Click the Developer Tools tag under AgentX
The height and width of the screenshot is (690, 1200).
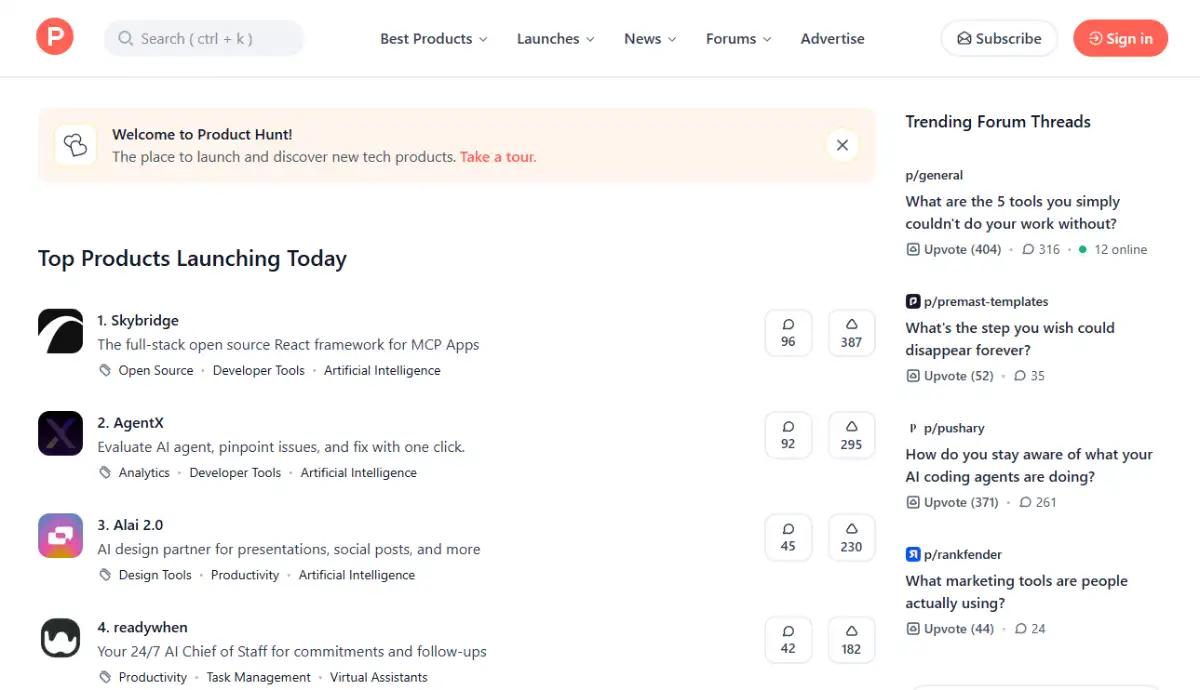(x=235, y=472)
